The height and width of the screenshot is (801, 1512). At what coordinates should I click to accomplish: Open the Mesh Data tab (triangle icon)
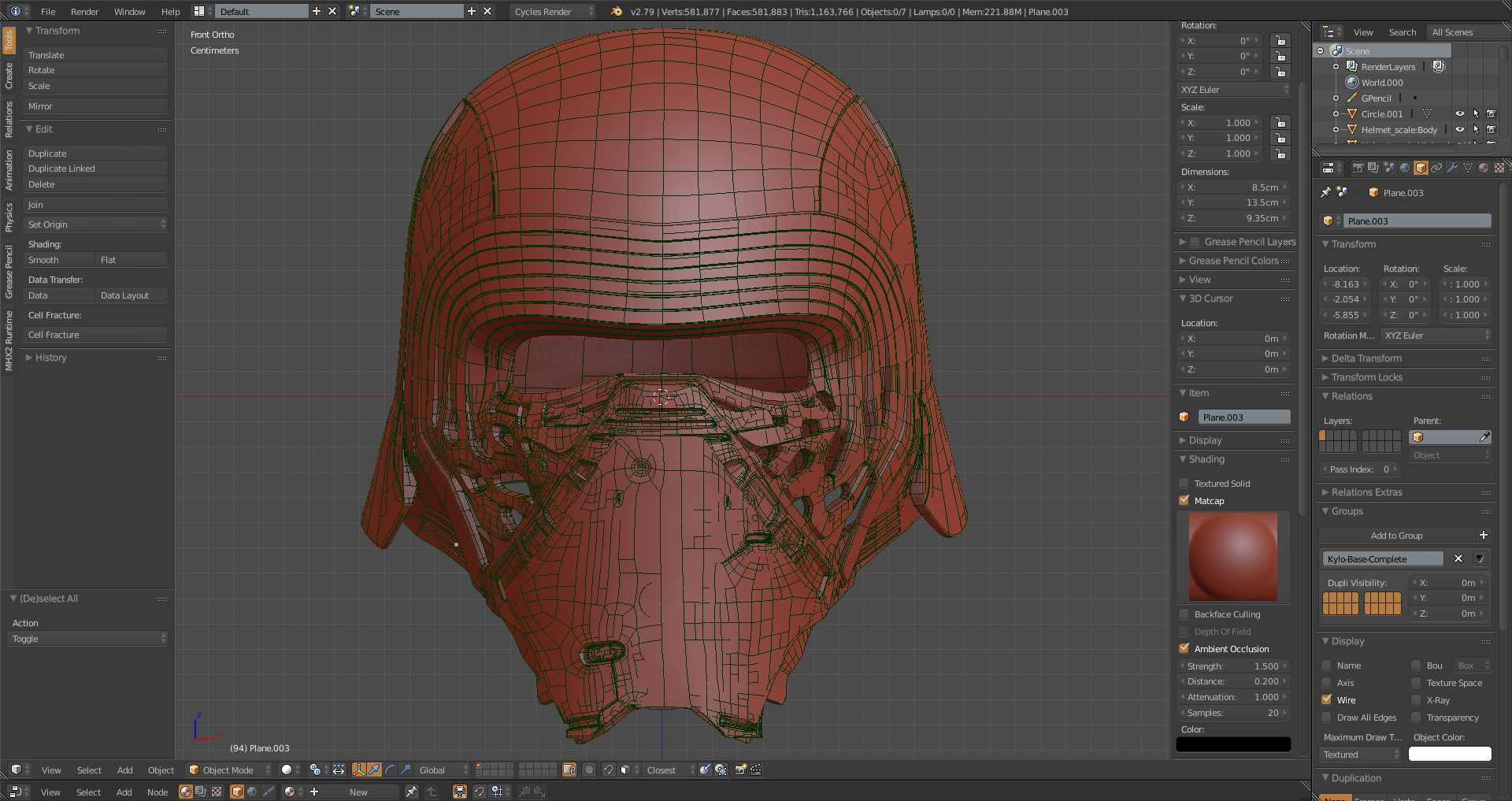point(1468,168)
